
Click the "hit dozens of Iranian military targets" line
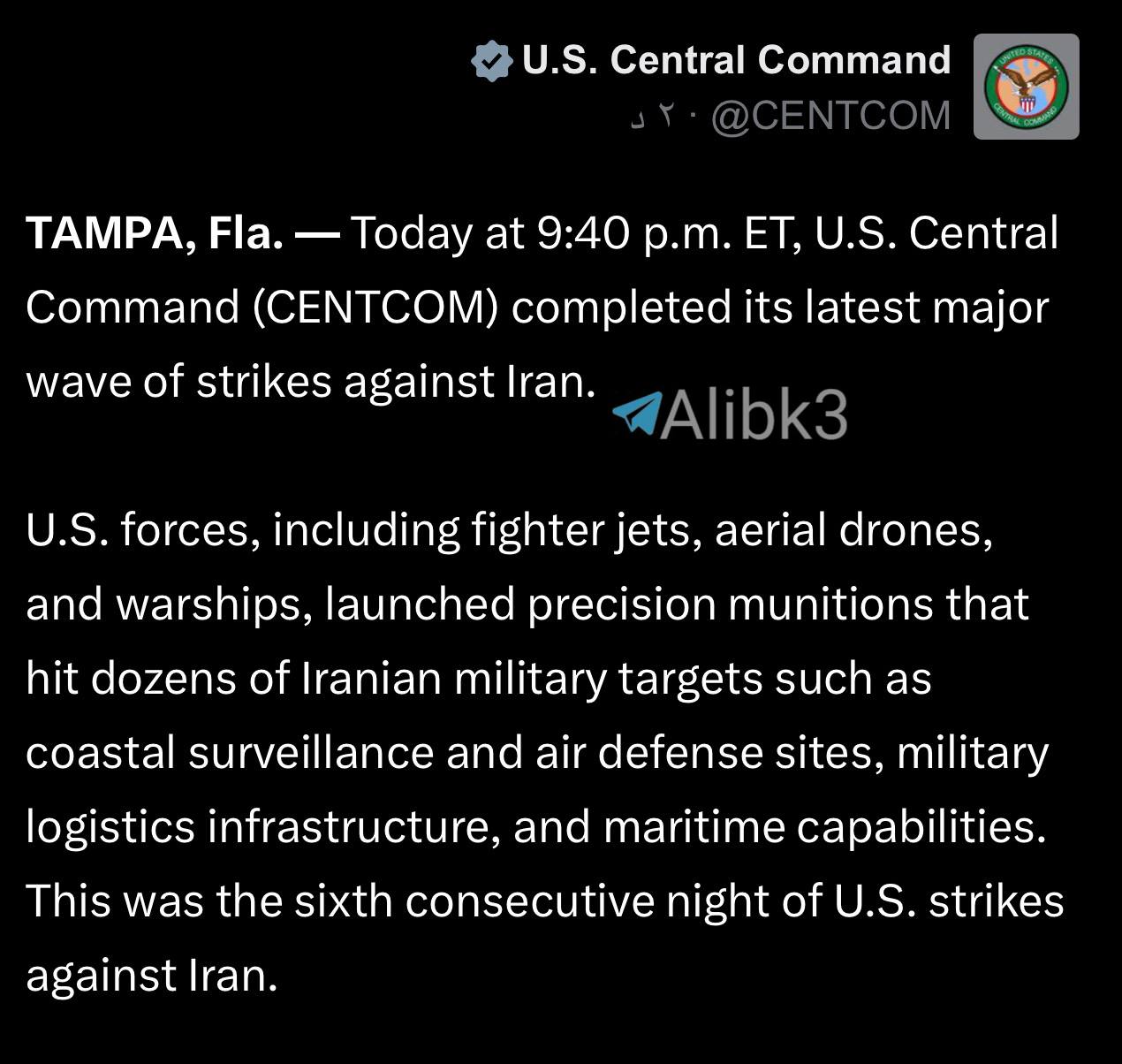point(479,680)
